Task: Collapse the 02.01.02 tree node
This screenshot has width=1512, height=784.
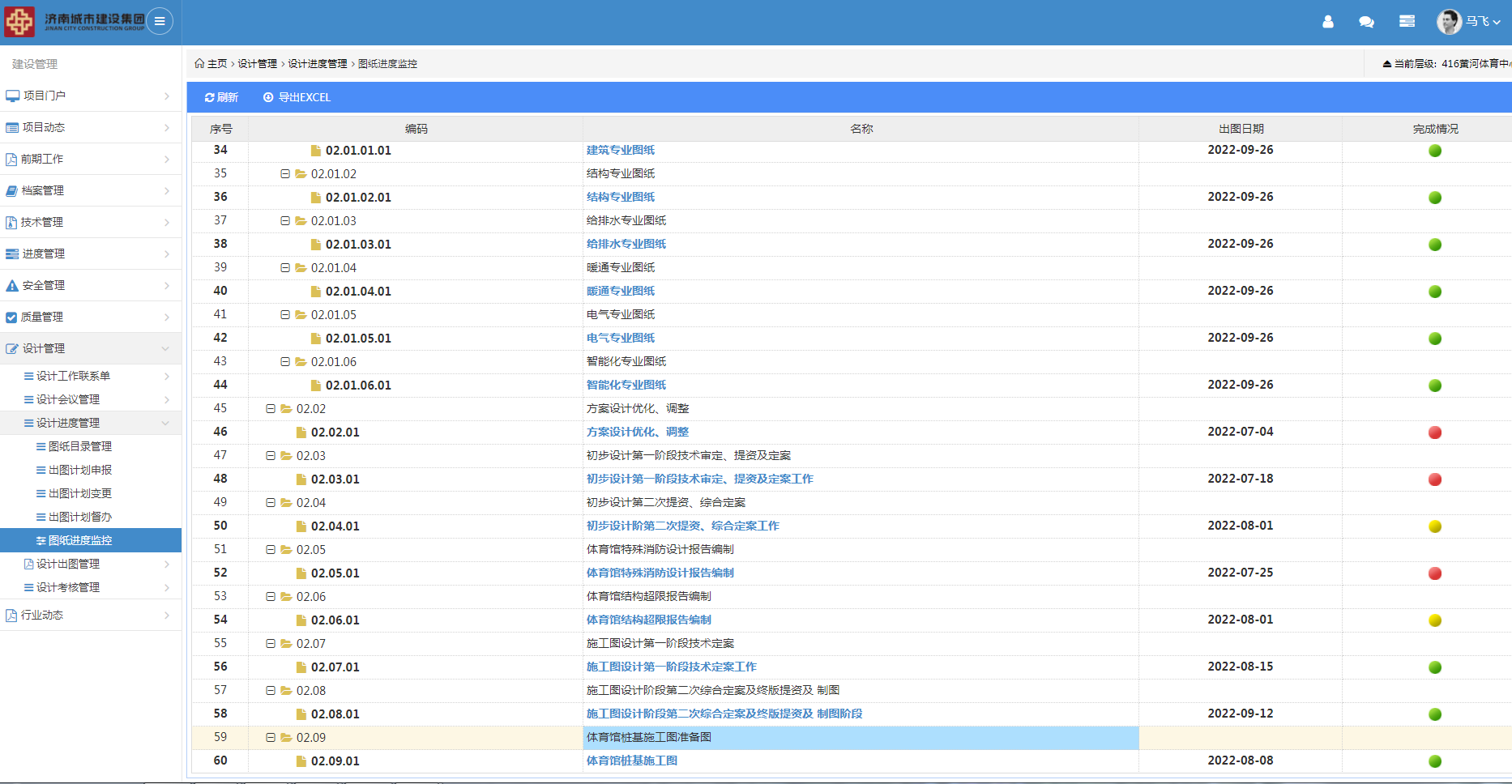Action: (x=285, y=174)
